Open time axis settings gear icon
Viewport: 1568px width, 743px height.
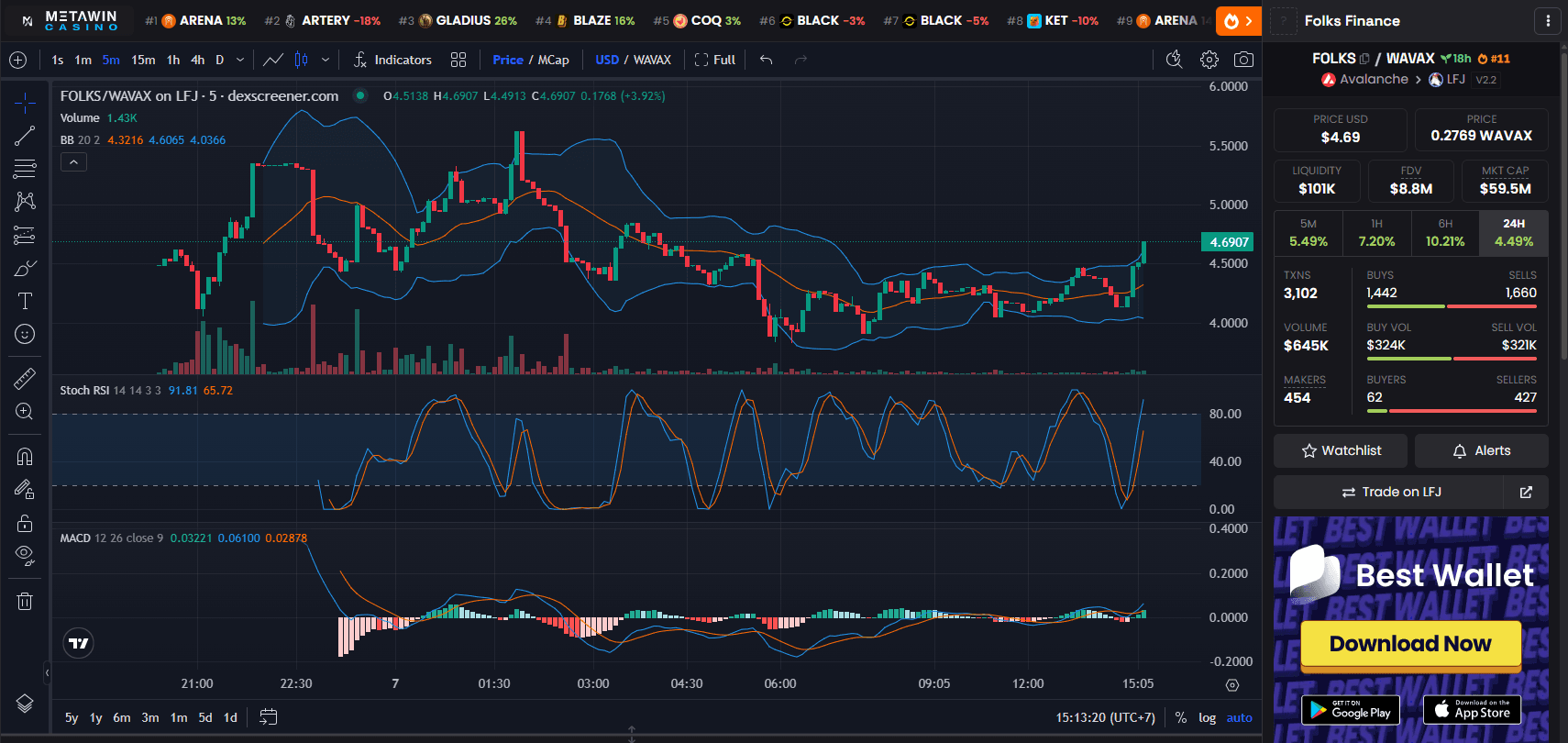coord(1232,685)
